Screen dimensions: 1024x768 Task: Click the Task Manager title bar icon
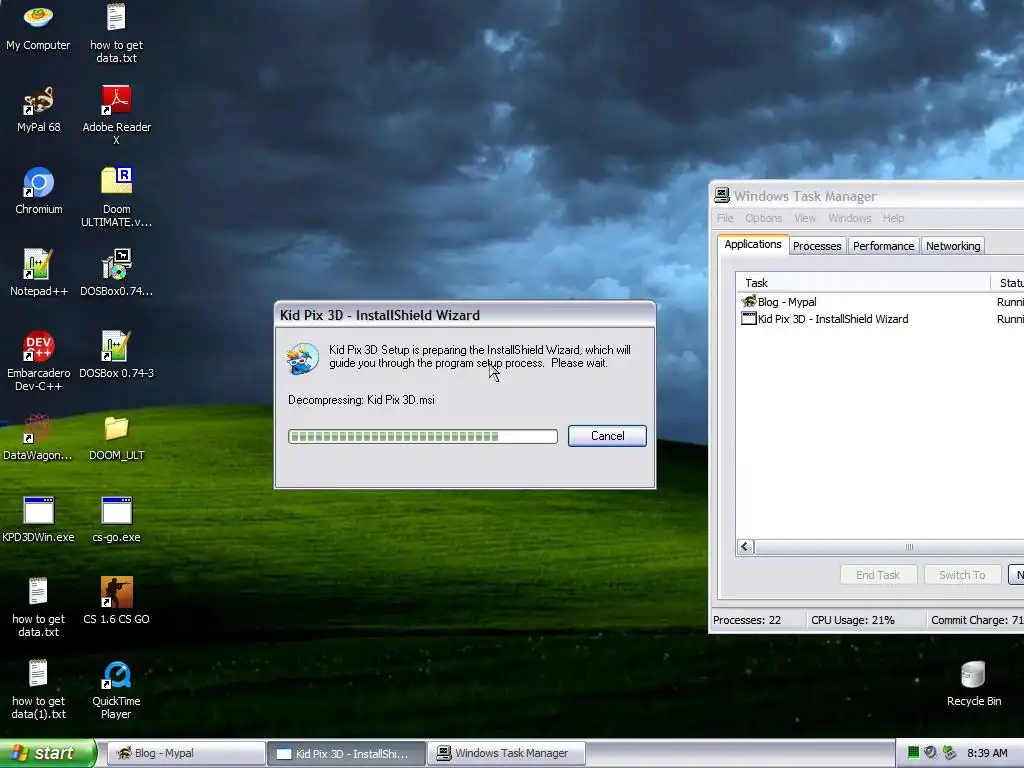pyautogui.click(x=722, y=195)
